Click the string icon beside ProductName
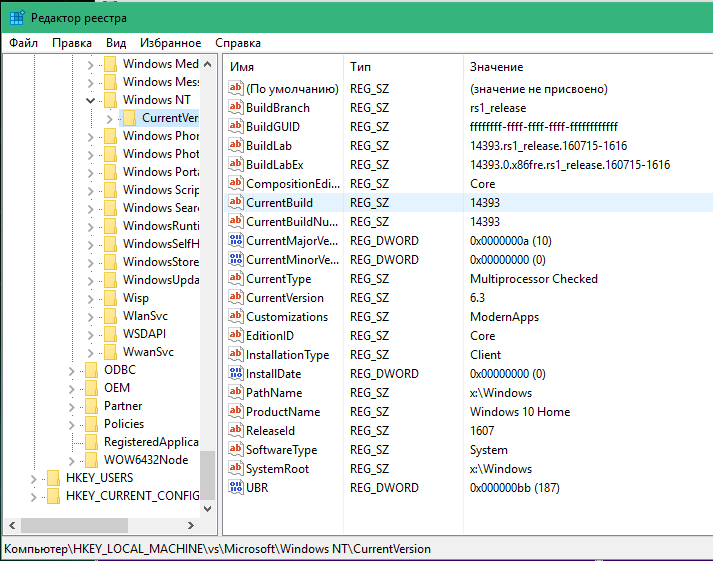 236,411
